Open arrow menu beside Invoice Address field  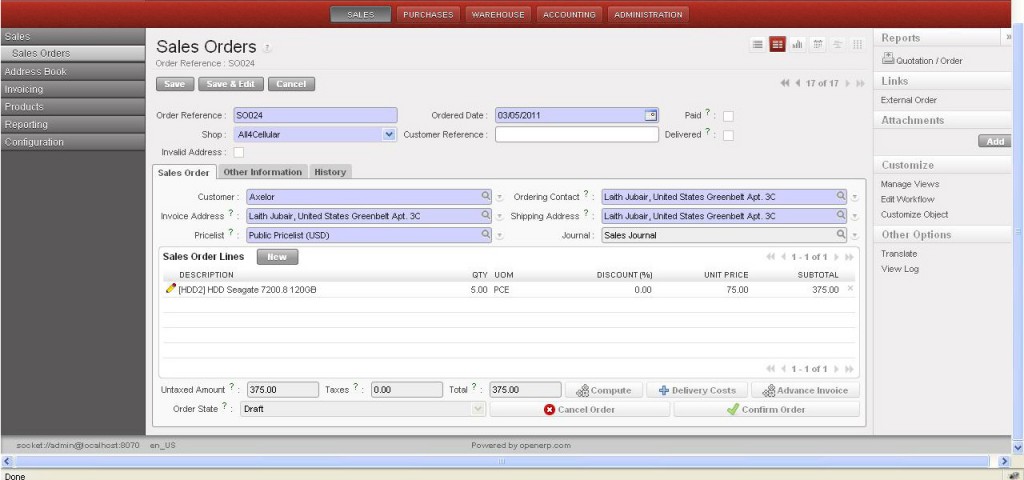click(x=500, y=216)
